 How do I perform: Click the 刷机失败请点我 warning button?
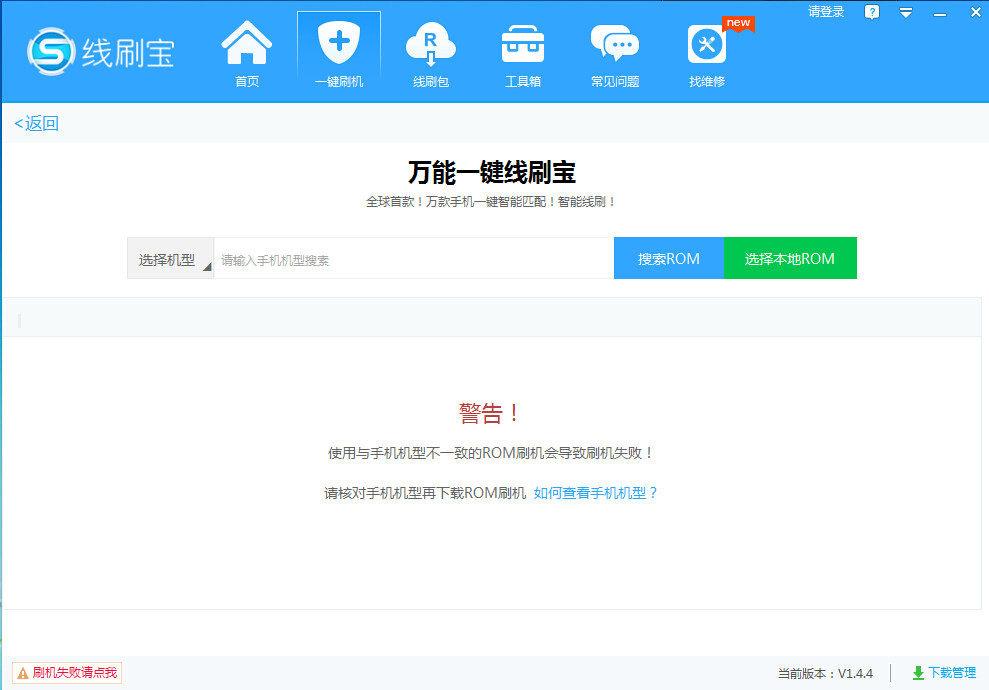click(67, 673)
